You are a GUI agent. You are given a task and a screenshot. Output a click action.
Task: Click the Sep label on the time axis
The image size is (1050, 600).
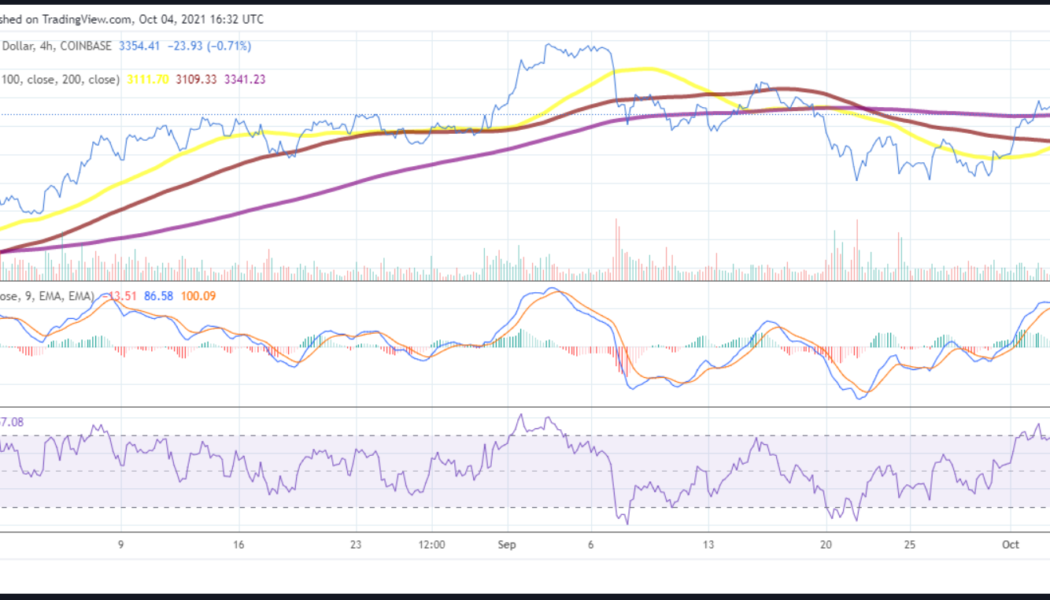506,545
